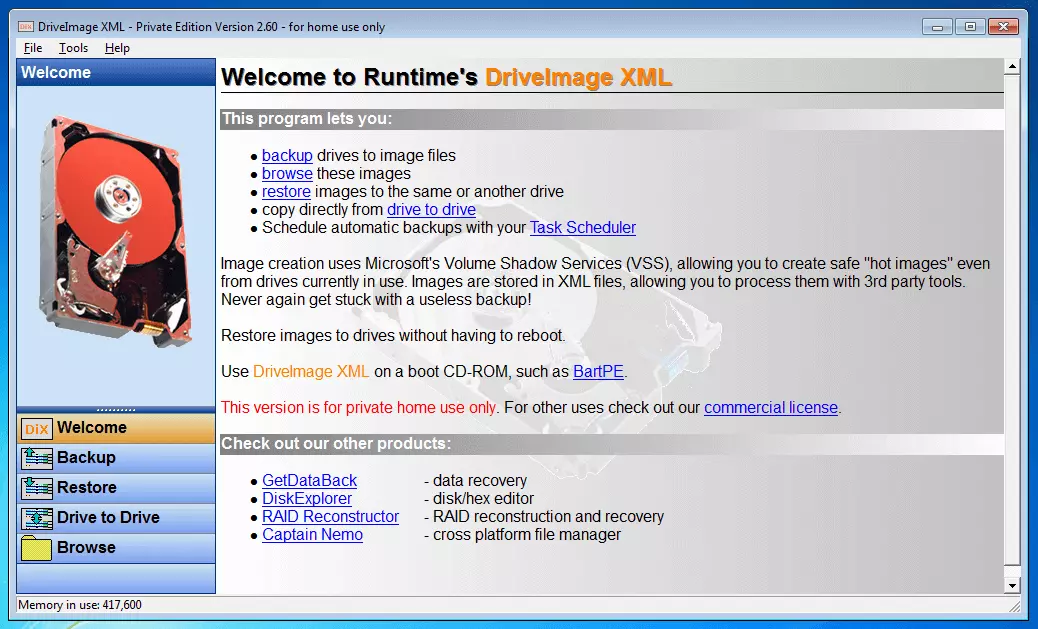The height and width of the screenshot is (629, 1038).
Task: Open the Help menu
Action: 117,48
